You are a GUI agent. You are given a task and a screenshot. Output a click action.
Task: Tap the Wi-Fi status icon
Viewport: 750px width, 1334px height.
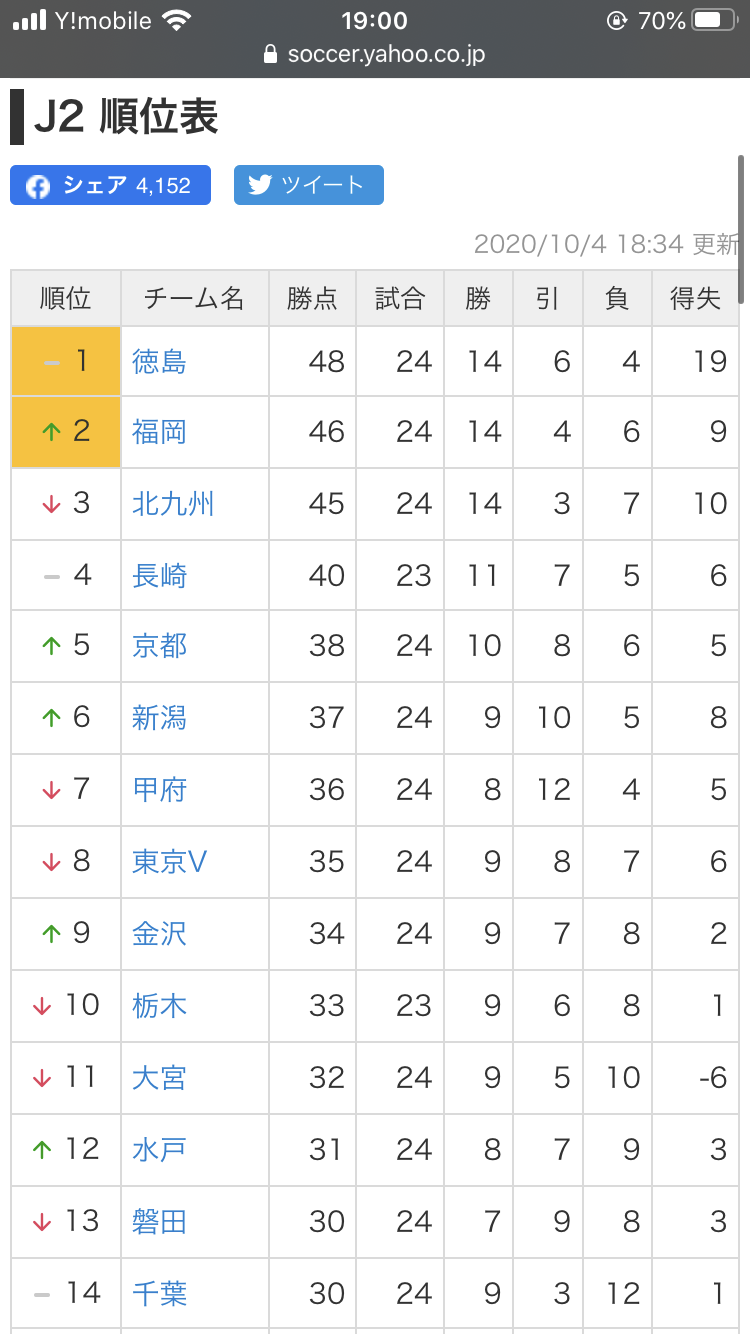click(x=177, y=20)
